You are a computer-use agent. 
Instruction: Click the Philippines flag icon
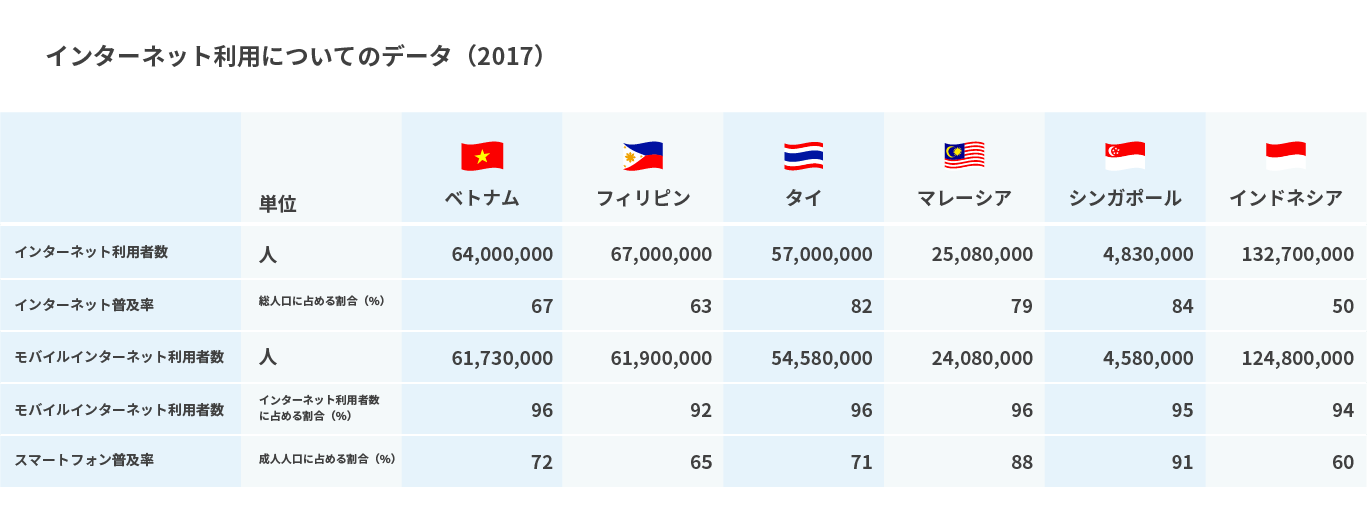pyautogui.click(x=643, y=156)
